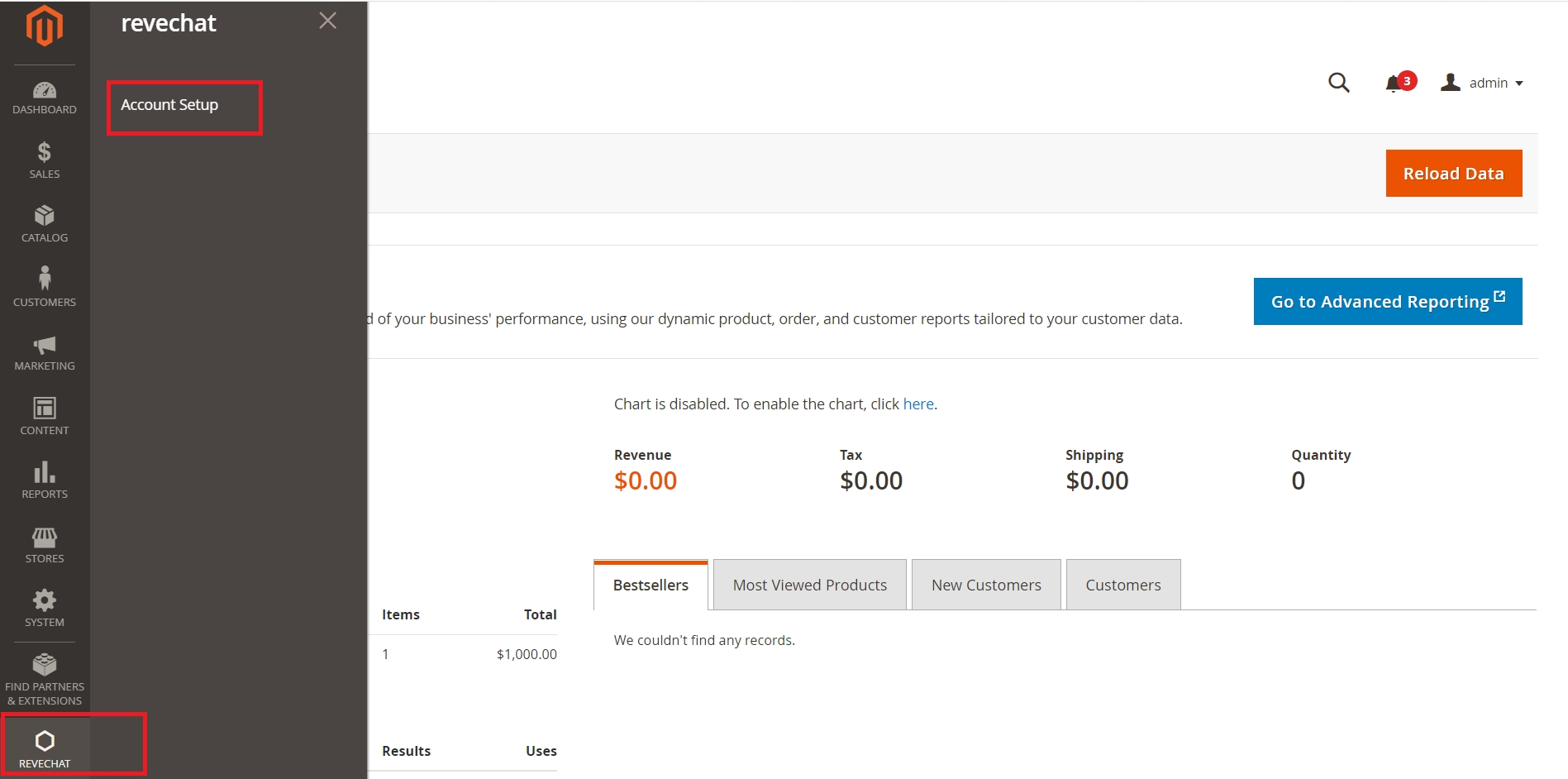
Task: Click the 'here' link to enable chart
Action: click(x=917, y=404)
